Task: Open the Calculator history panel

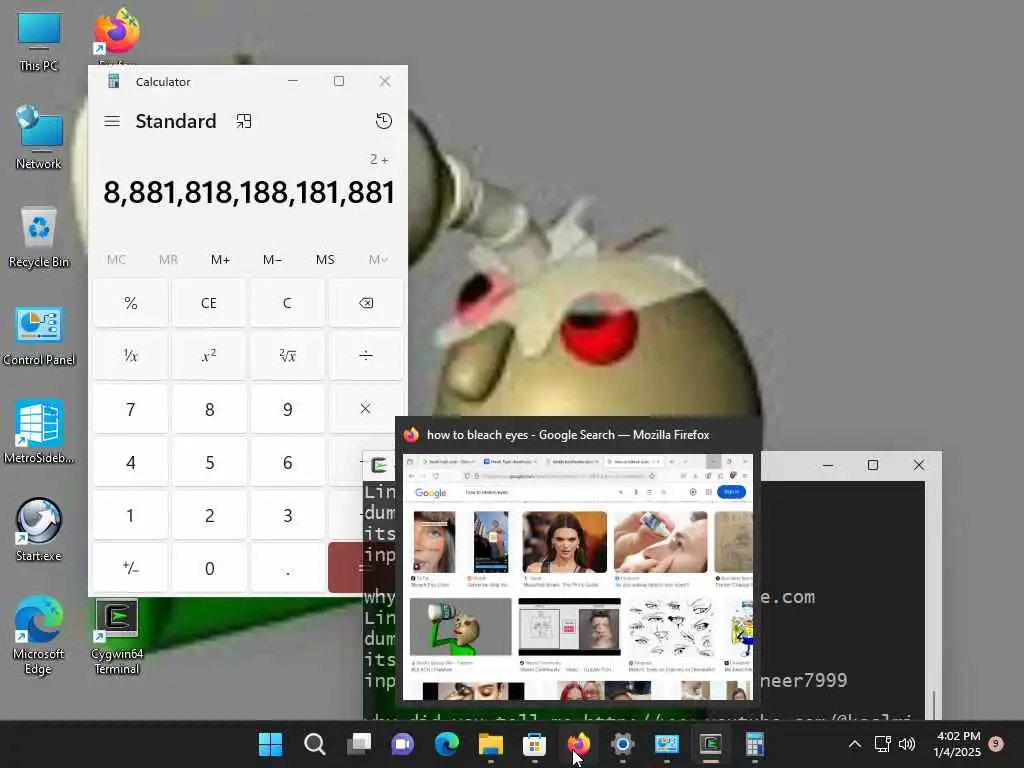Action: (384, 121)
